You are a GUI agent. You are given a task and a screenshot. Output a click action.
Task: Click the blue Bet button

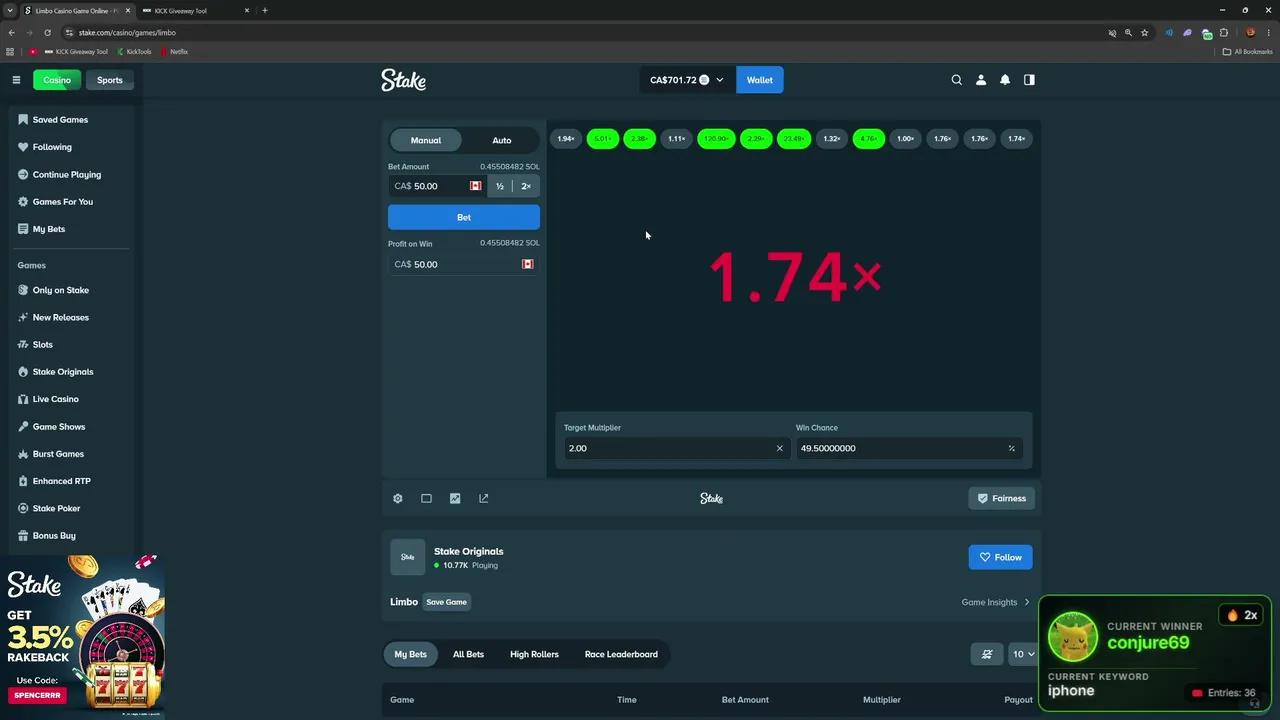(464, 217)
